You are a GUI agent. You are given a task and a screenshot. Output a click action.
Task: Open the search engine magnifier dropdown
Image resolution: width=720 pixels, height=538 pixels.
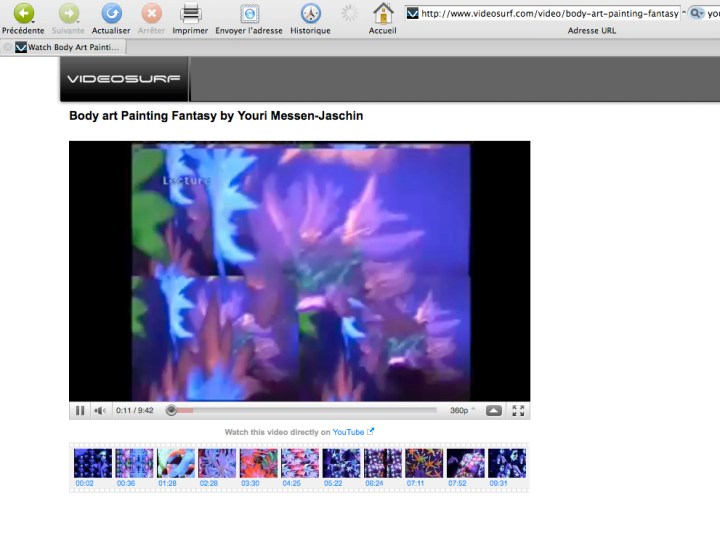click(697, 14)
